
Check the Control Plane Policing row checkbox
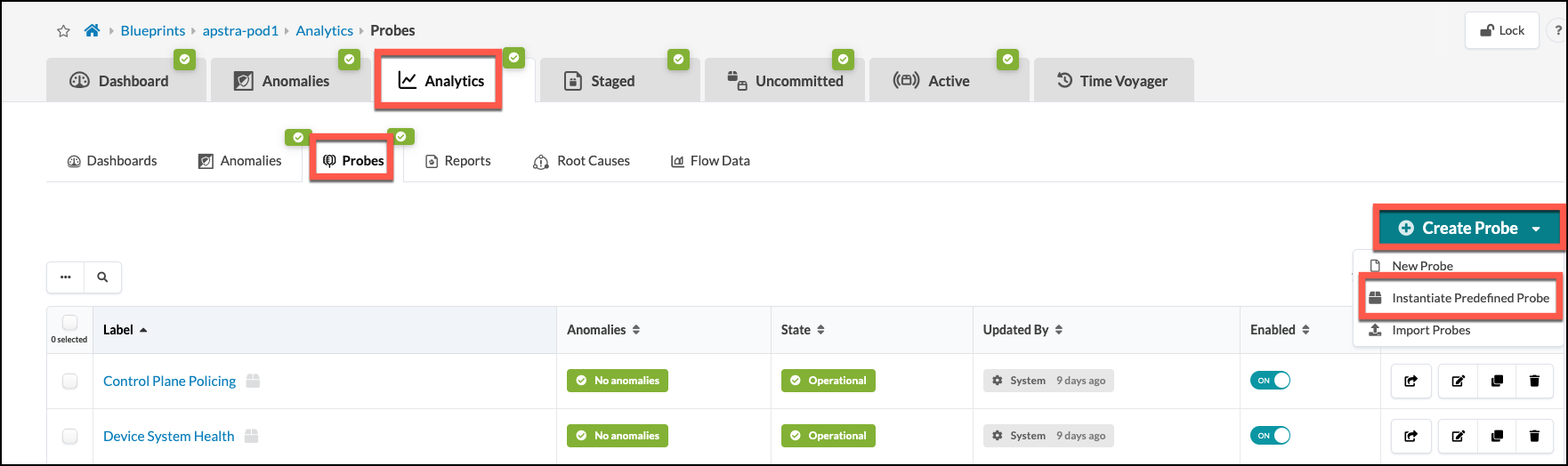69,382
